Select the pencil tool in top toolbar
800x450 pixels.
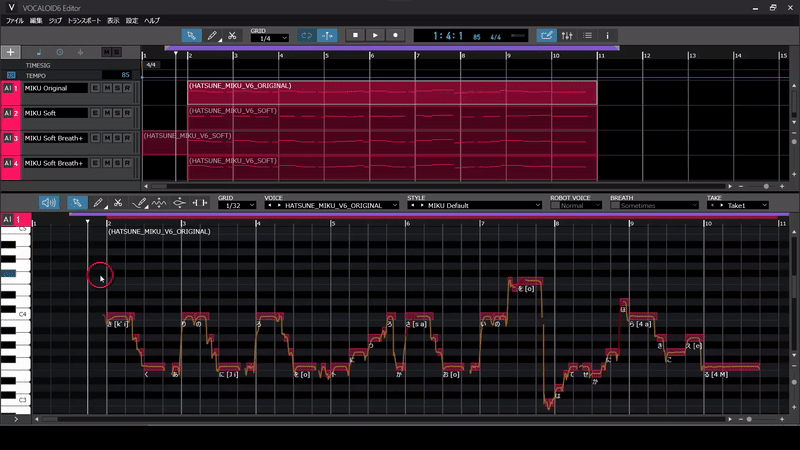pos(212,35)
